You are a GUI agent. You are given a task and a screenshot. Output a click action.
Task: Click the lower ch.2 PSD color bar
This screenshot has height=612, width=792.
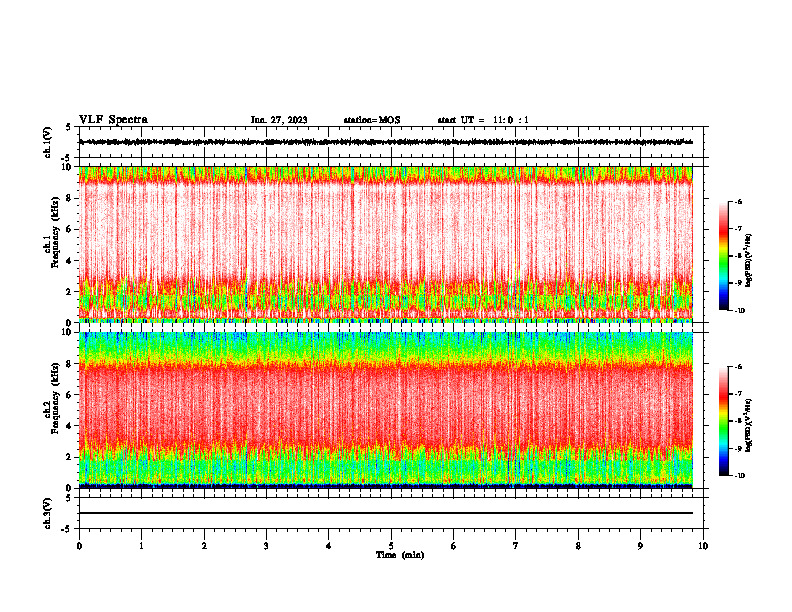(724, 421)
